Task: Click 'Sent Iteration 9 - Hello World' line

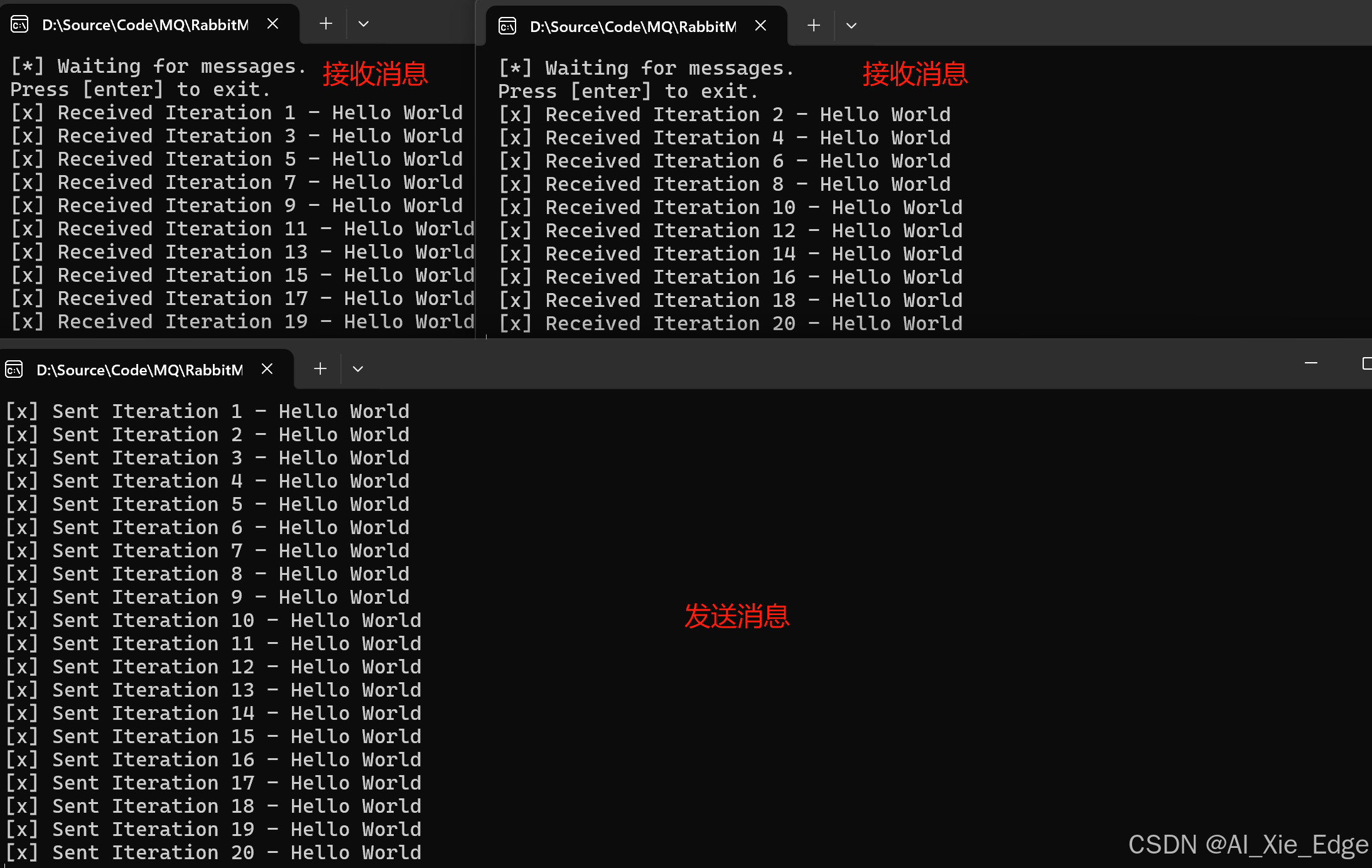Action: pyautogui.click(x=208, y=597)
